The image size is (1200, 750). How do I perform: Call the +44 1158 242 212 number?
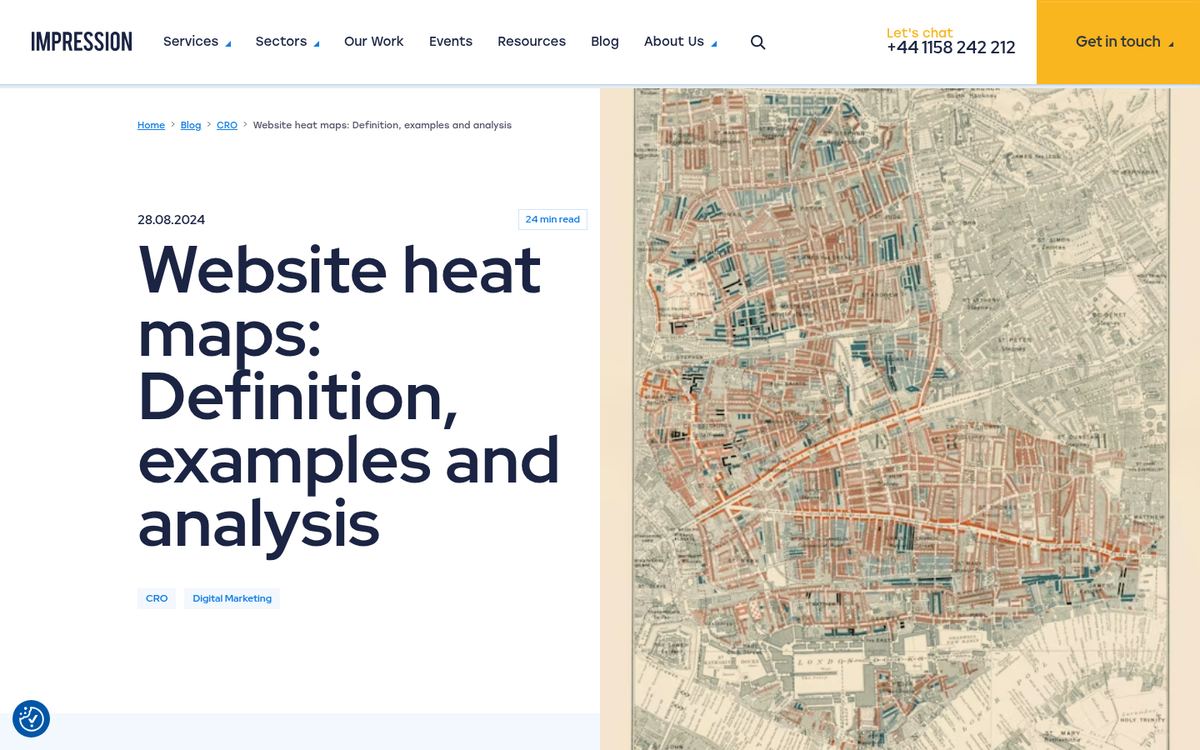950,47
